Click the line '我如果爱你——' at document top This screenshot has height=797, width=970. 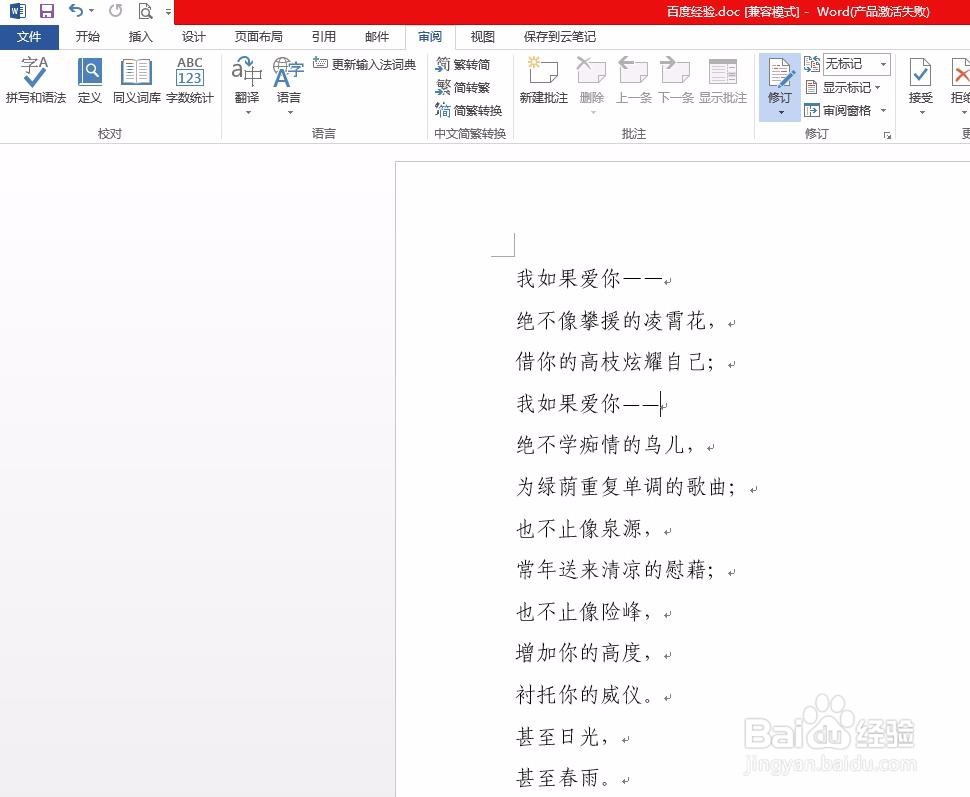tap(589, 278)
